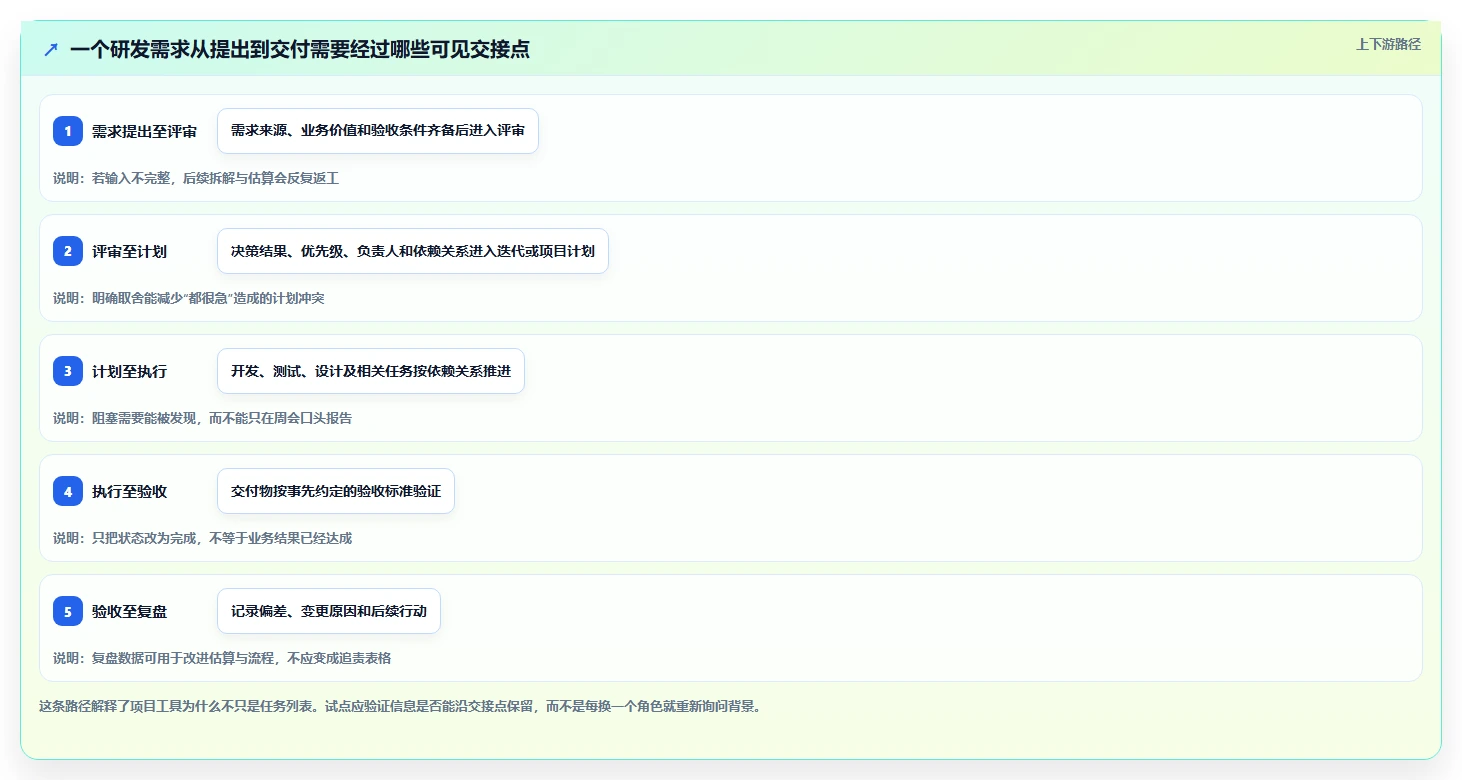
Task: Click the step 4 number badge
Action: tap(68, 491)
